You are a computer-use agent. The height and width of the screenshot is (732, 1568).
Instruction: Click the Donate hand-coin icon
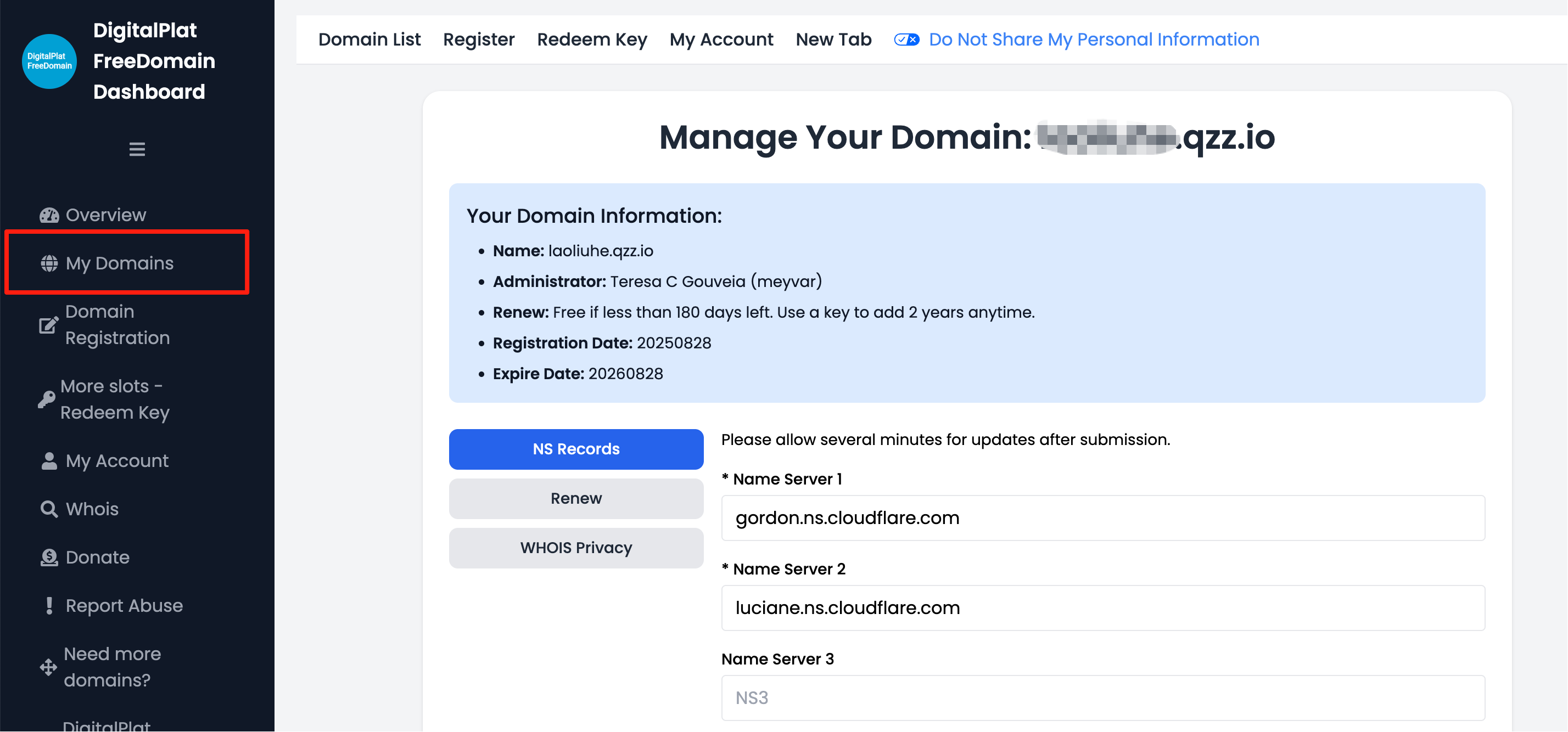pyautogui.click(x=49, y=558)
